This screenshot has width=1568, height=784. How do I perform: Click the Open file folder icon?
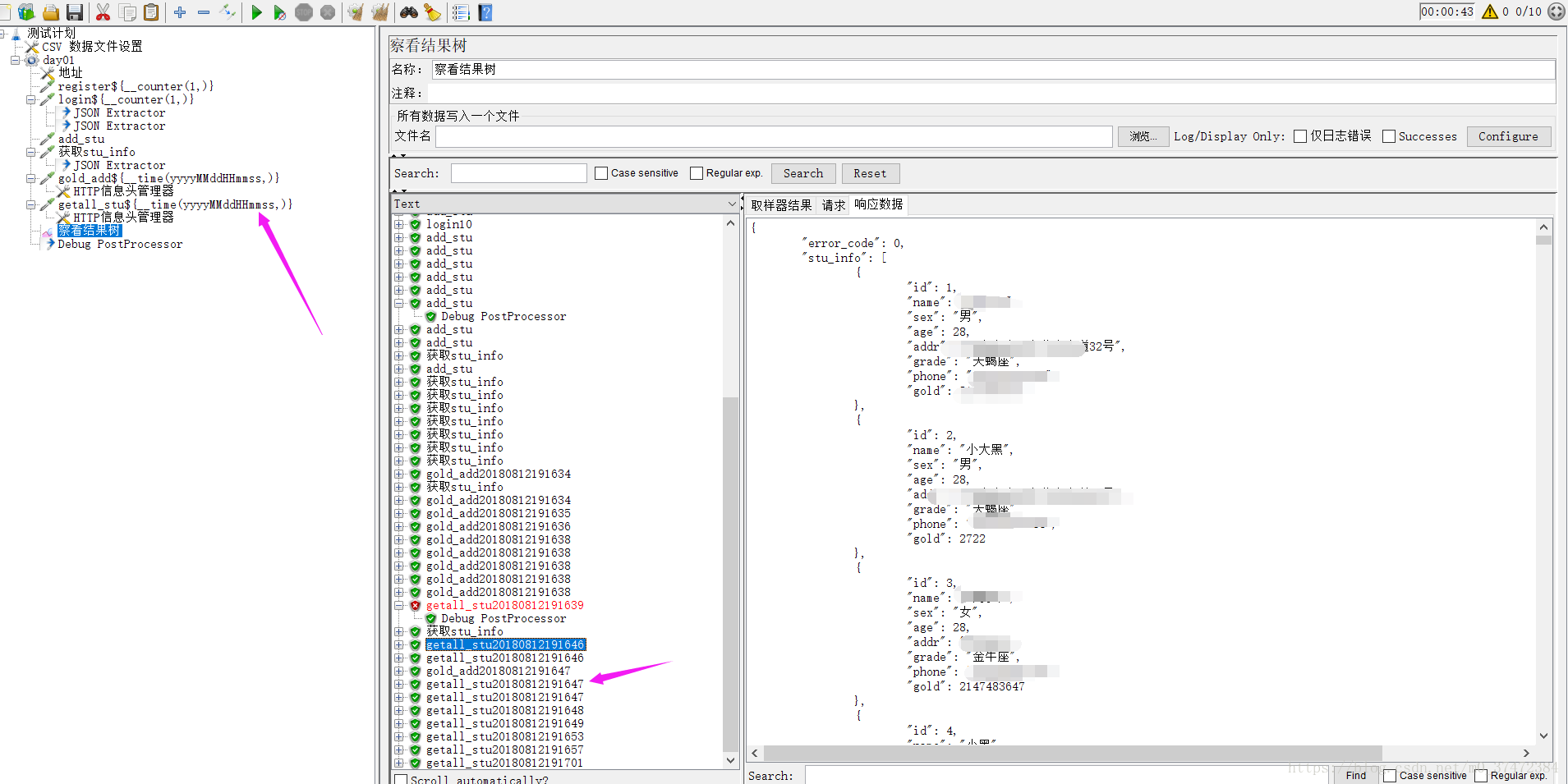[51, 12]
